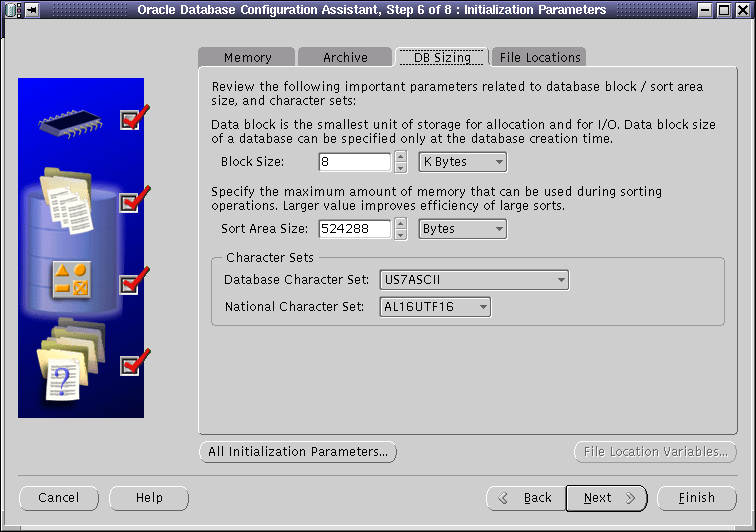The image size is (756, 532).
Task: Click the question mark help folders icon
Action: click(70, 359)
